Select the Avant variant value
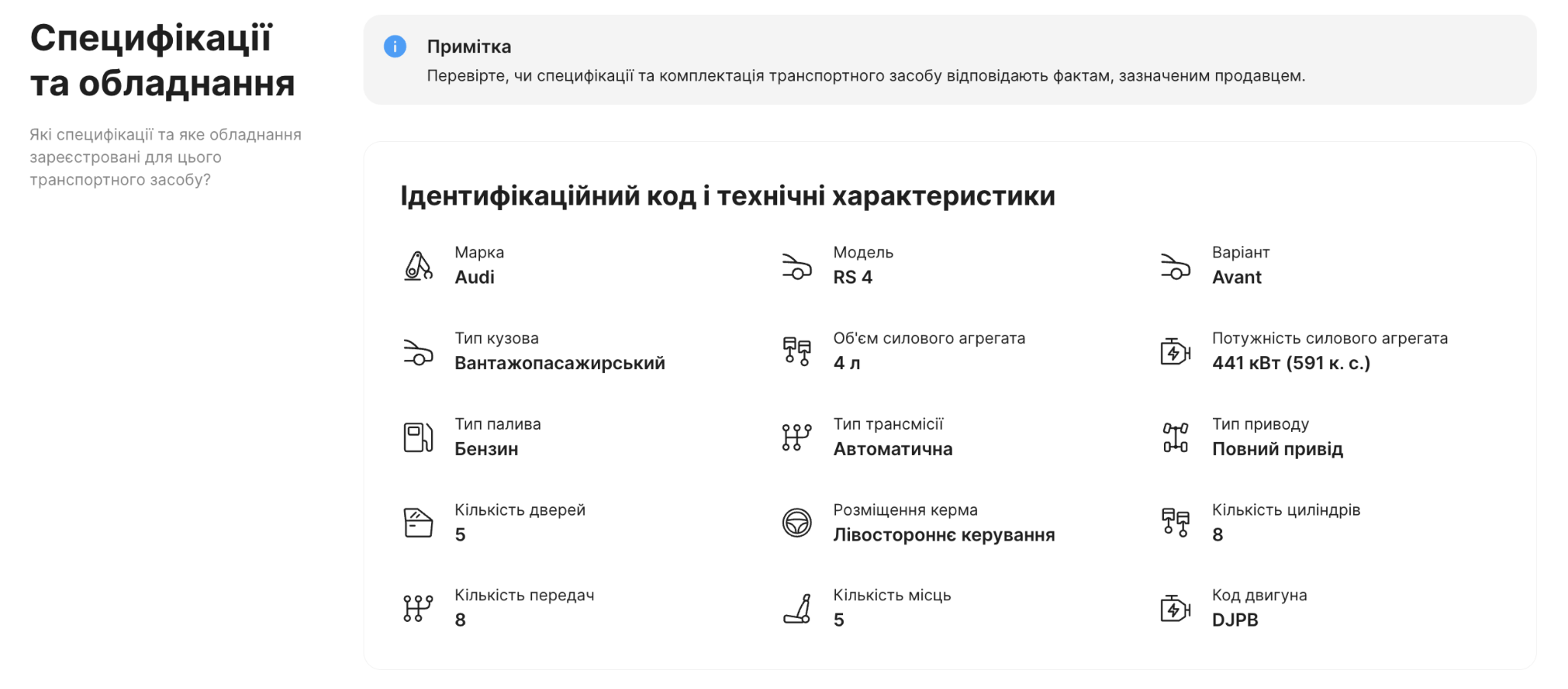Image resolution: width=1568 pixels, height=689 pixels. (x=1236, y=278)
